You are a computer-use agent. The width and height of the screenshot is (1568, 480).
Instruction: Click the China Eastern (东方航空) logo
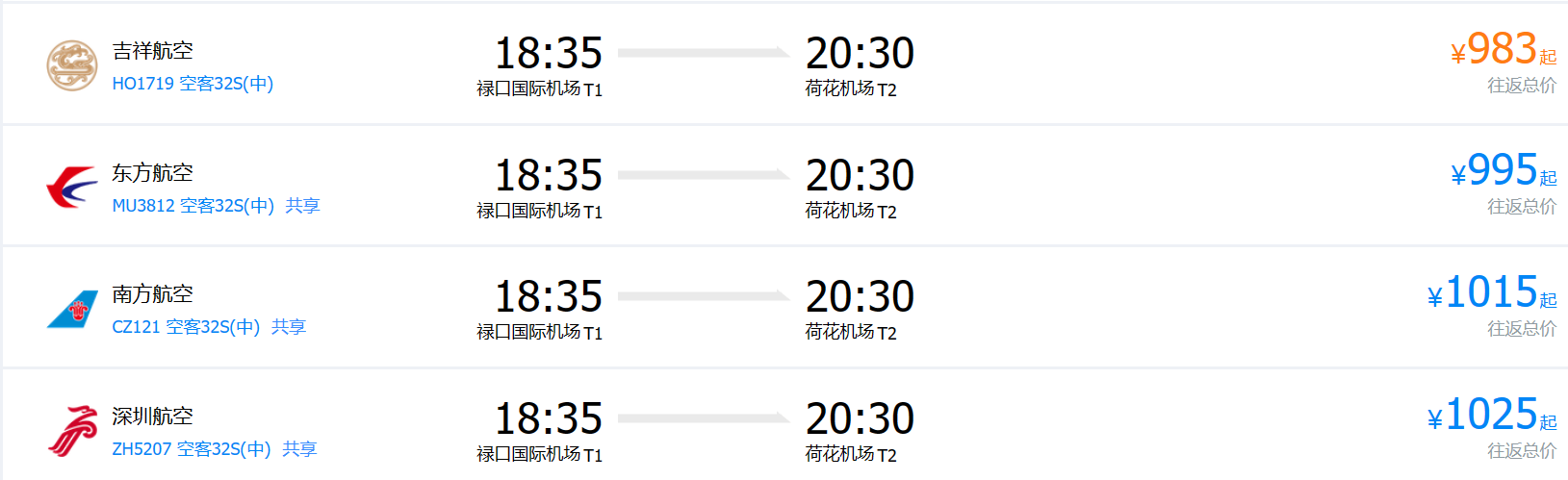pos(72,187)
